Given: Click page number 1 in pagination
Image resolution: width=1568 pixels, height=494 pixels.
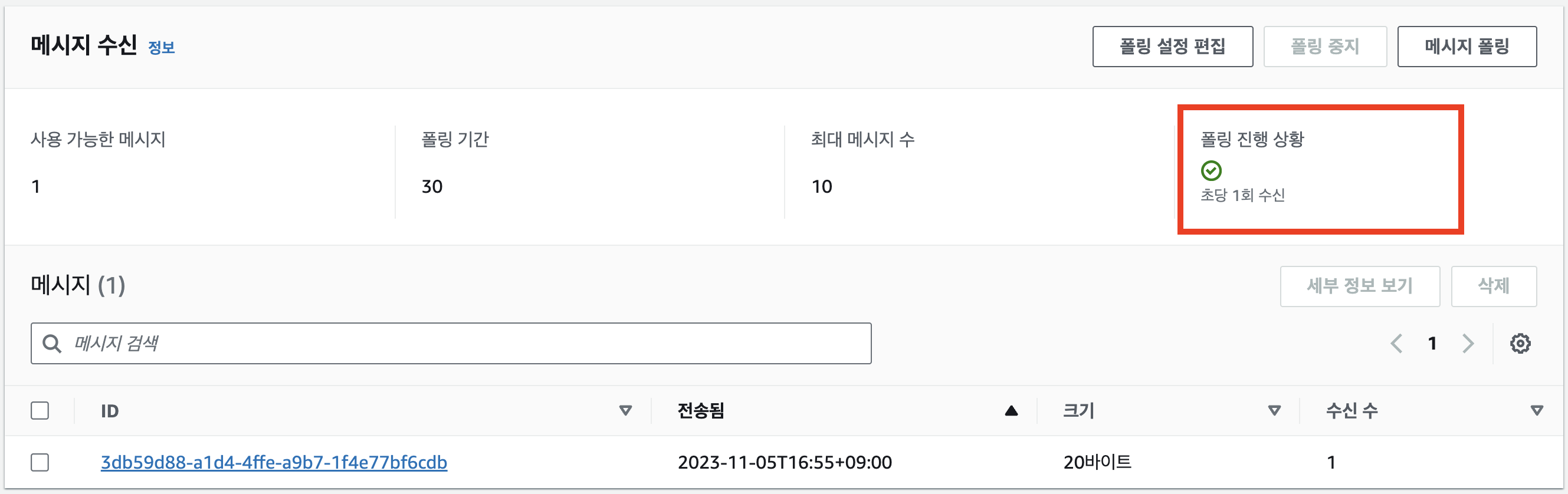Looking at the screenshot, I should 1433,343.
